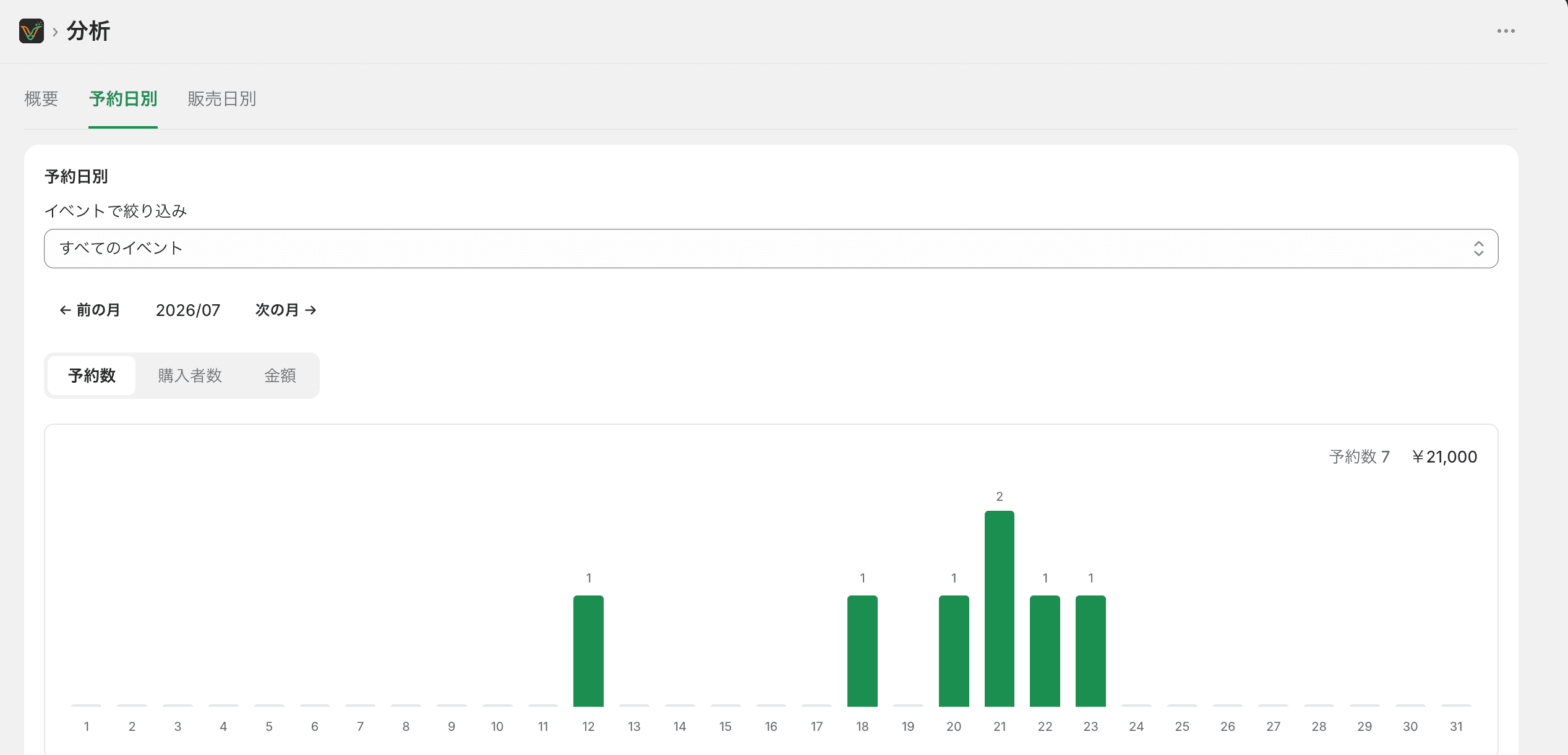Image resolution: width=1568 pixels, height=755 pixels.
Task: Click the ￥21,000 total amount
Action: coord(1444,457)
